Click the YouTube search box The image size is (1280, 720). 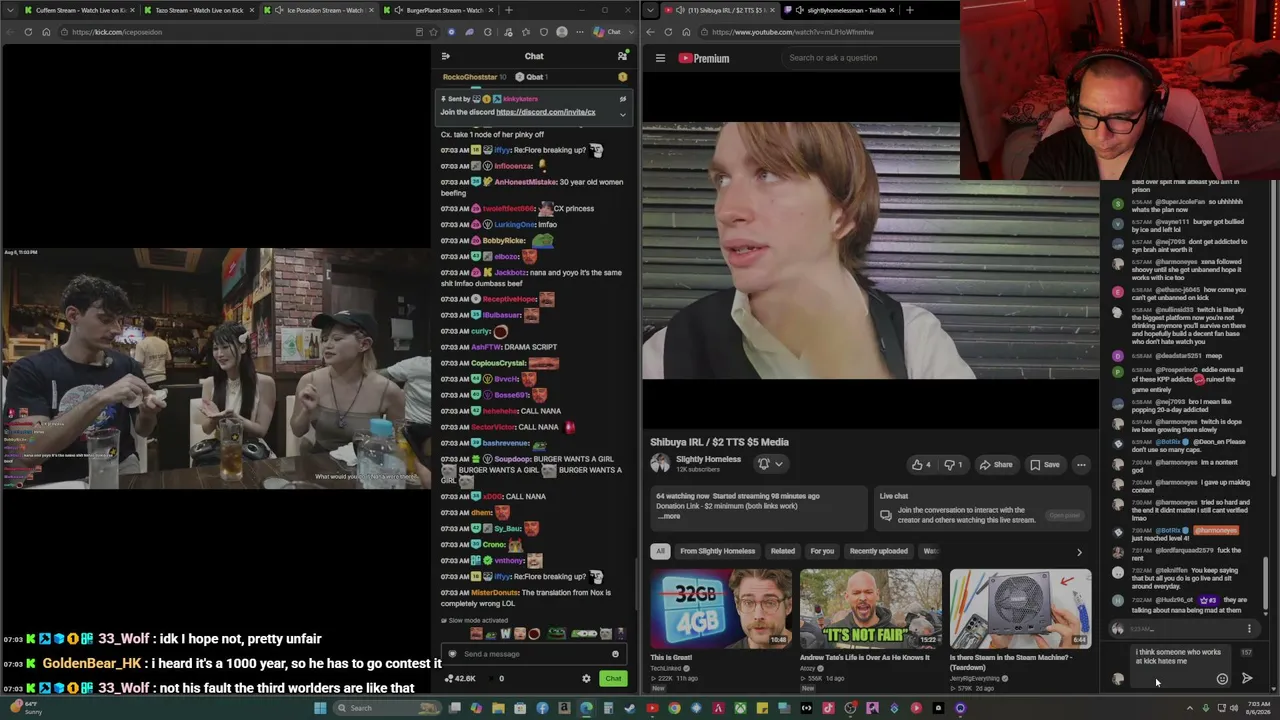(x=870, y=58)
